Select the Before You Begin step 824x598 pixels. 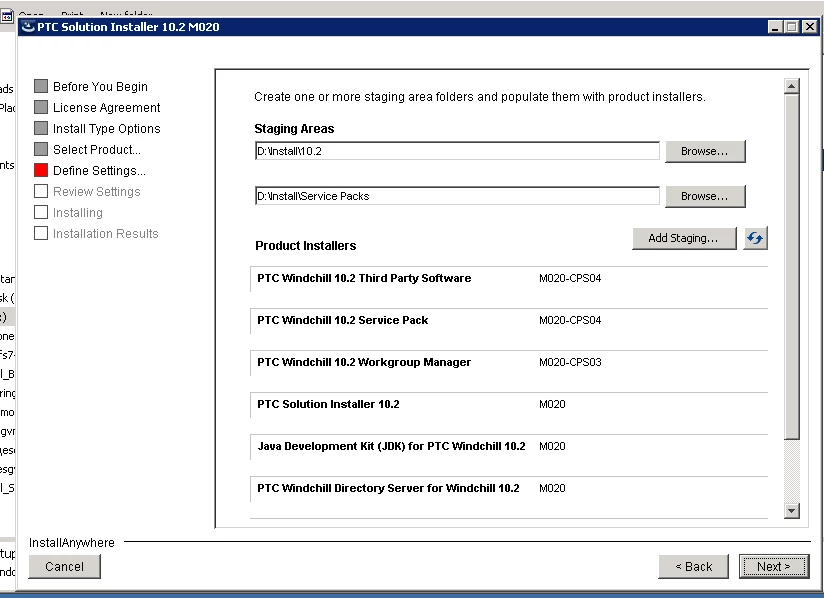91,86
